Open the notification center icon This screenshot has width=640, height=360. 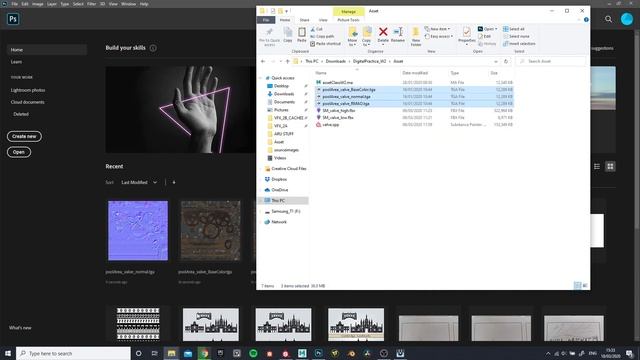[x=629, y=353]
